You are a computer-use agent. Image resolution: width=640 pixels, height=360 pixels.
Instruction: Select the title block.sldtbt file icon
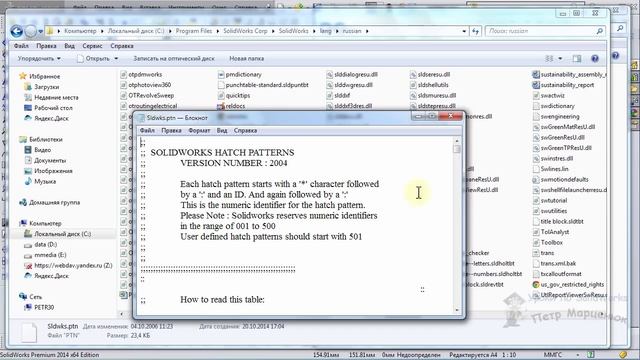tap(536, 222)
